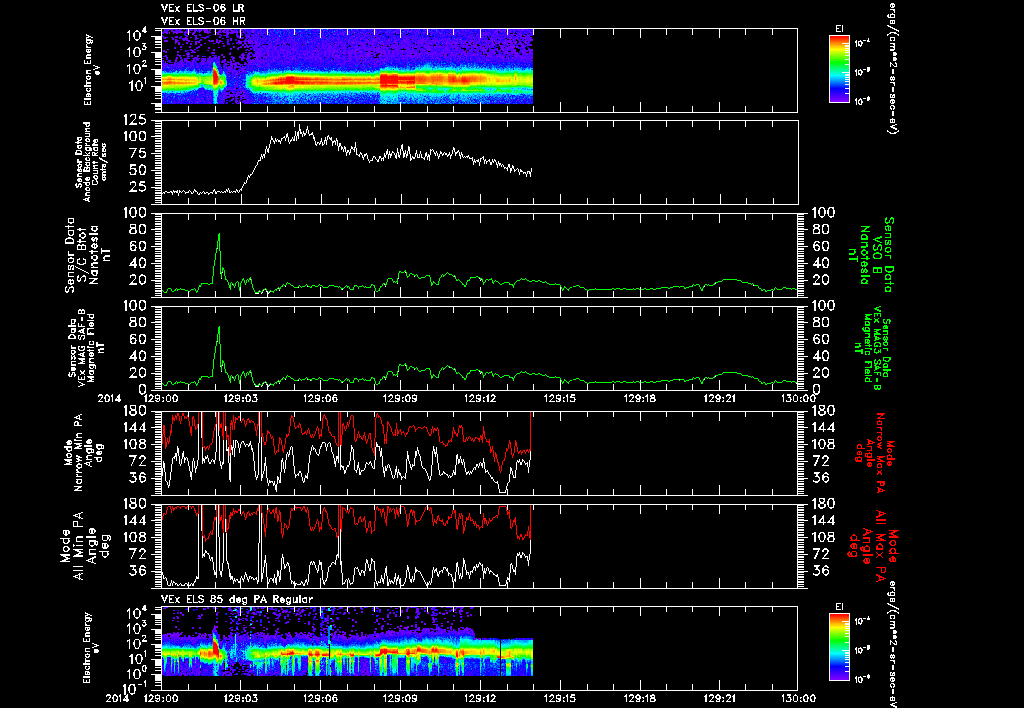Click the "Anode Background Count Rate" axis label
The width and height of the screenshot is (1024, 708).
[91, 161]
